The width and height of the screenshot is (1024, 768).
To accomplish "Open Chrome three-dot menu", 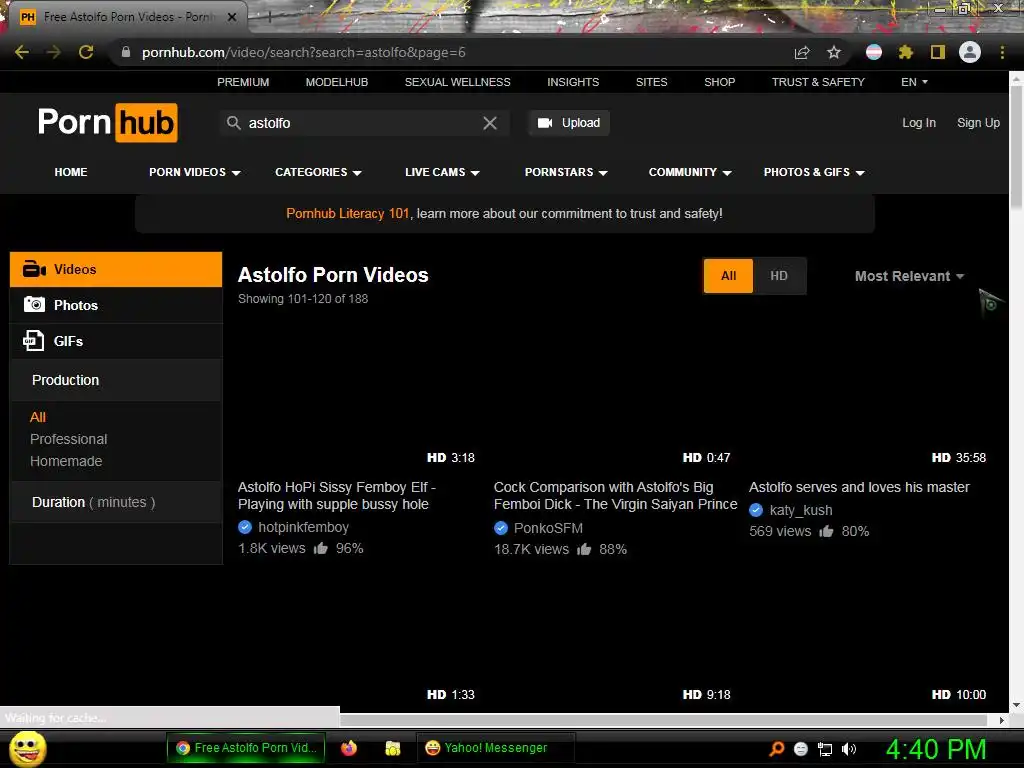I will (x=1002, y=52).
